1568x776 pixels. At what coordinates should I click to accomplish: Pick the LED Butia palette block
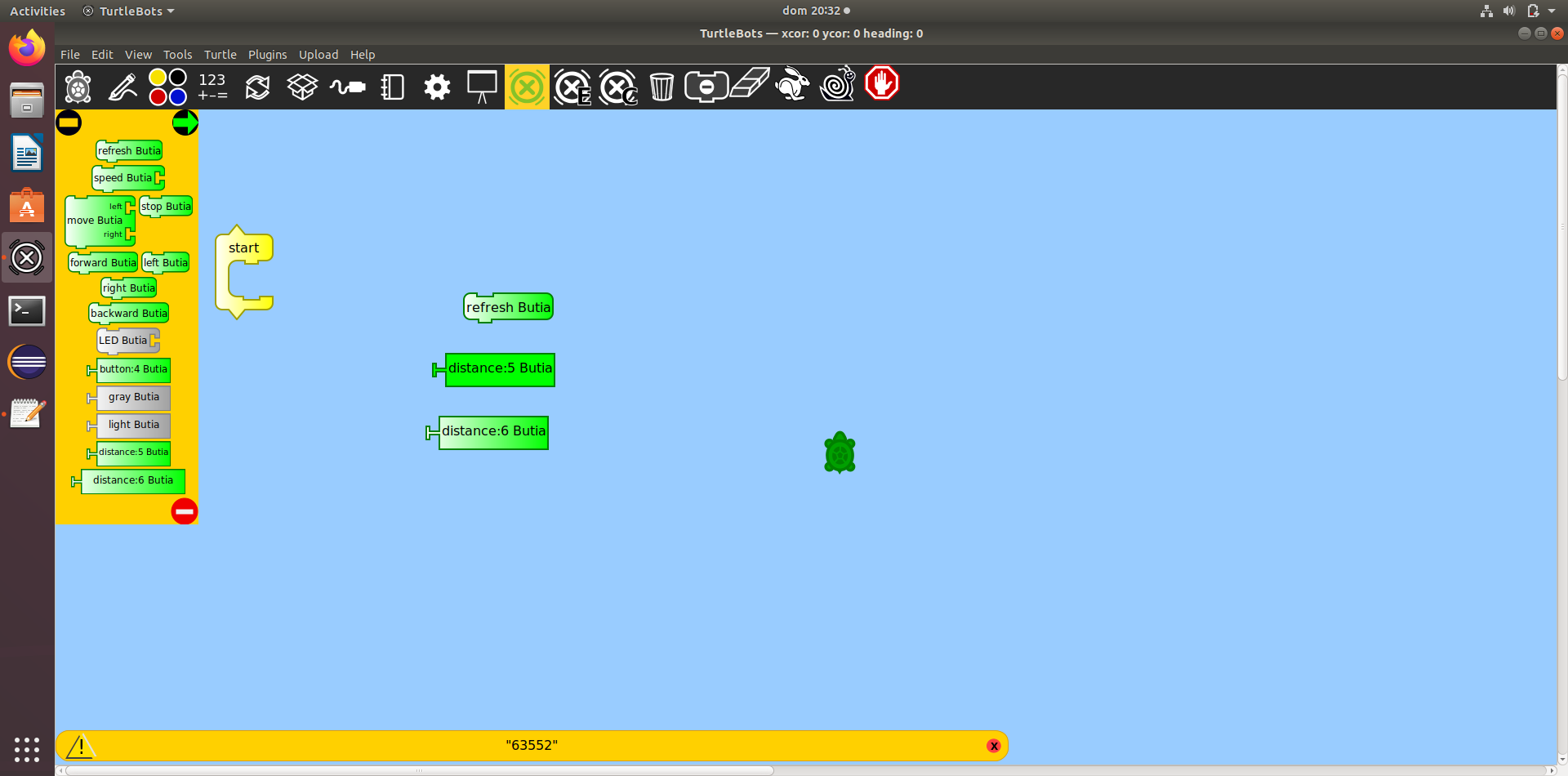[x=128, y=341]
